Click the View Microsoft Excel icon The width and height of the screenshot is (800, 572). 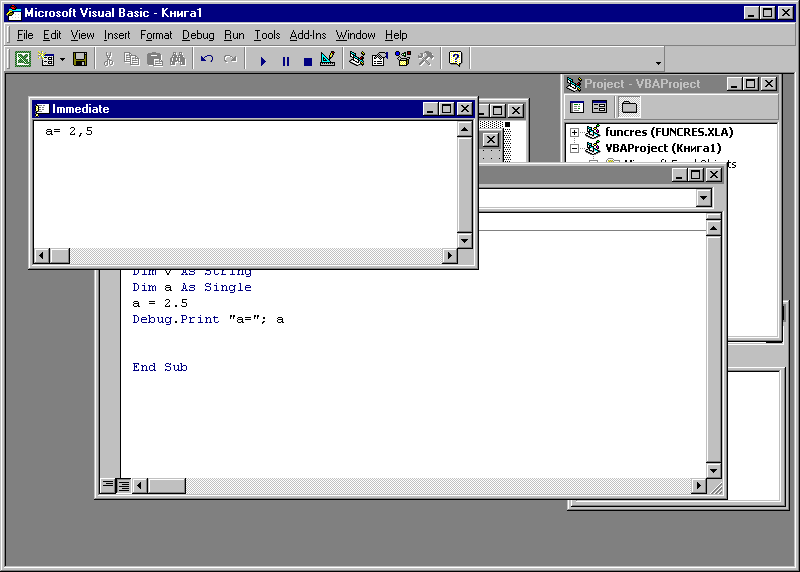(22, 59)
